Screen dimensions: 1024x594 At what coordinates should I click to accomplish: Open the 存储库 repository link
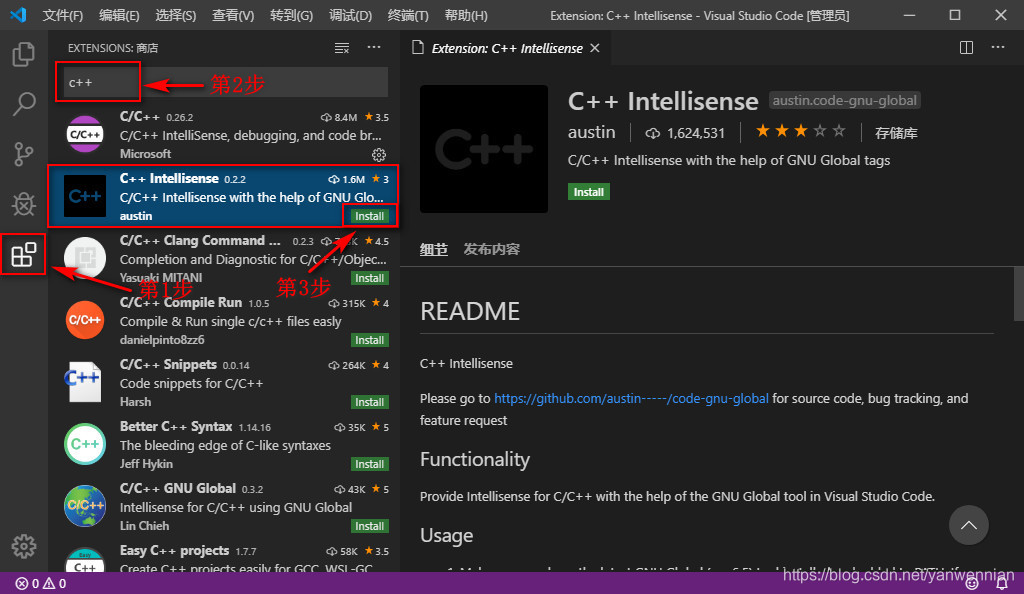click(x=896, y=133)
